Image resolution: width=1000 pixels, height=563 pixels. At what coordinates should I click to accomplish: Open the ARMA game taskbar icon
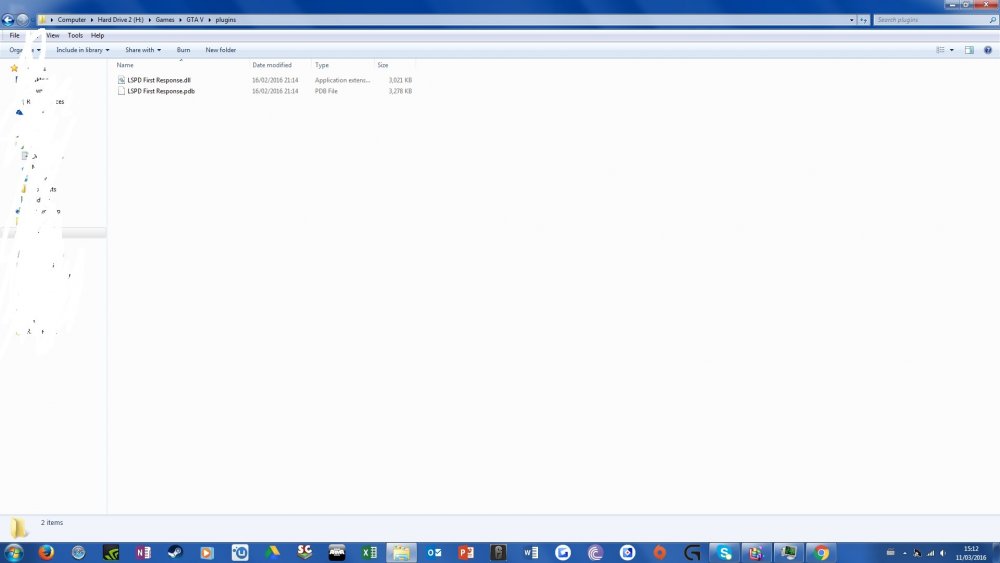337,552
